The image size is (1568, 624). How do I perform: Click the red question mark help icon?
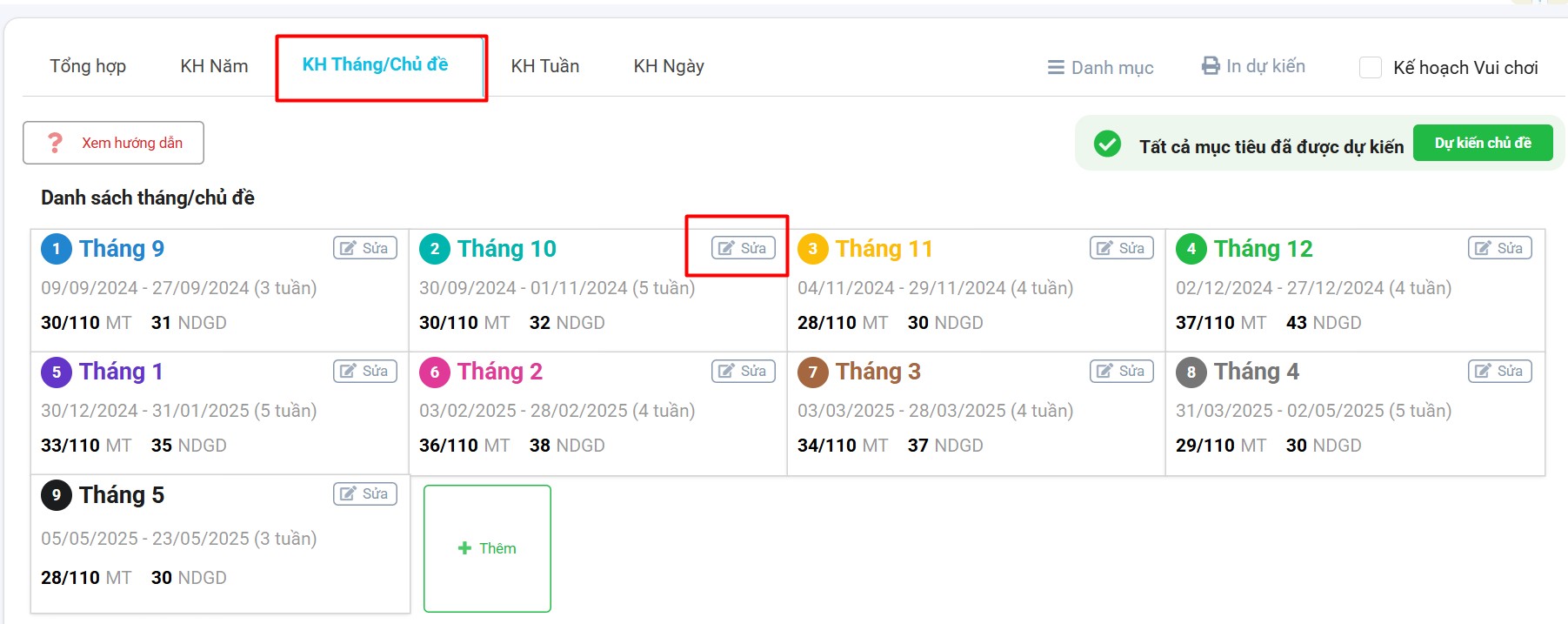coord(55,143)
